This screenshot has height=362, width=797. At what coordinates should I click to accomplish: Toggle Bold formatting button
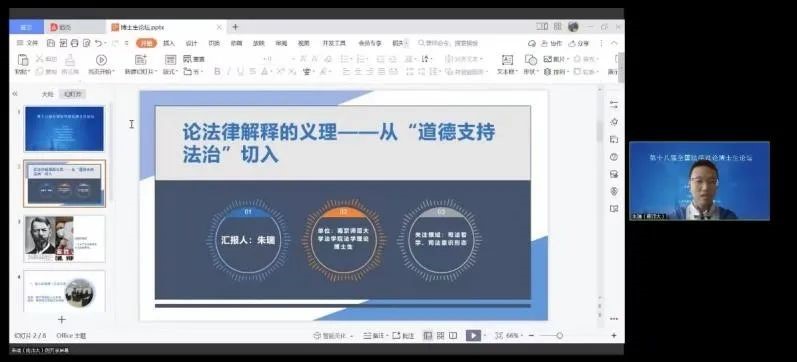point(218,72)
